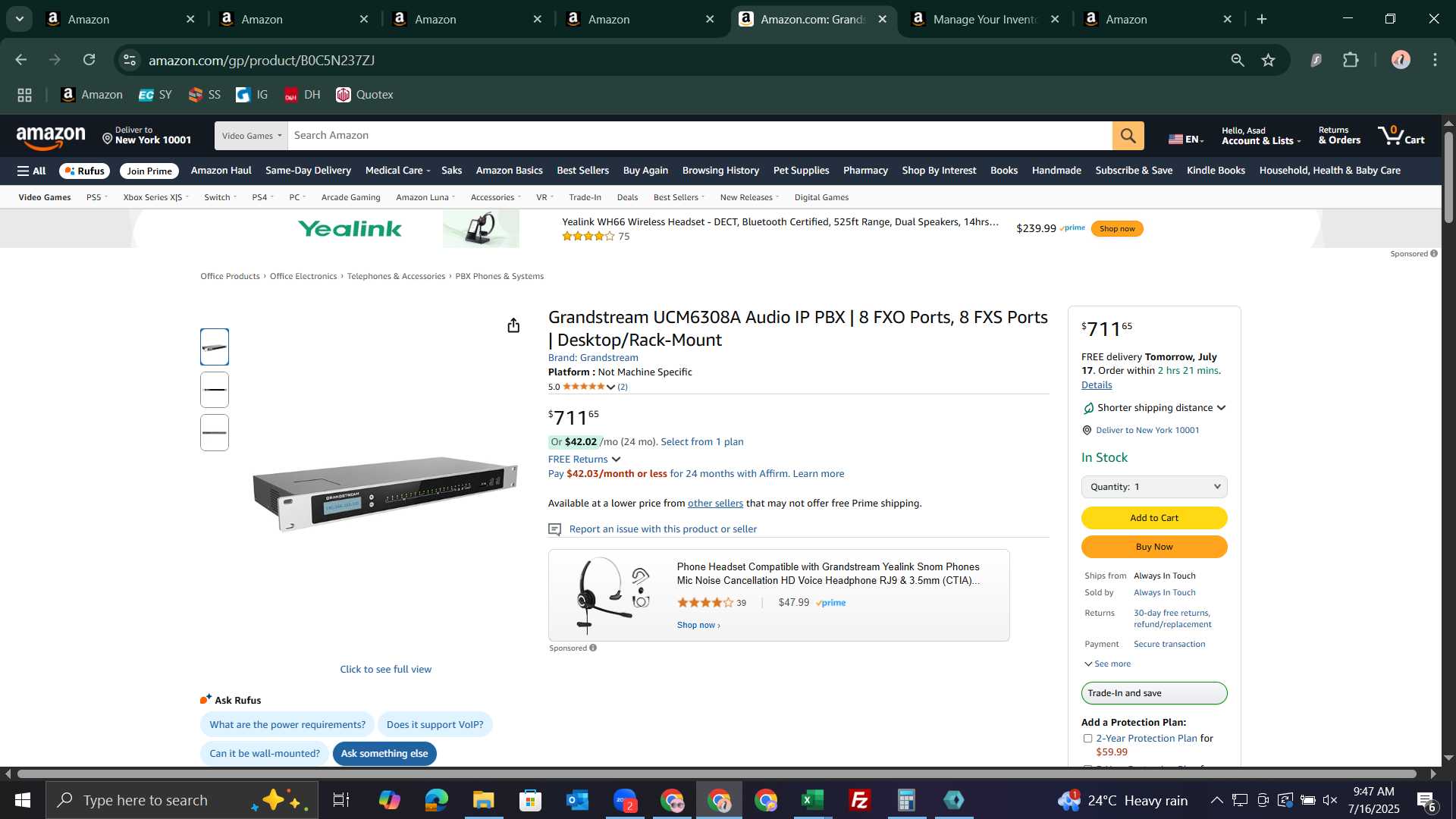Image resolution: width=1456 pixels, height=819 pixels.
Task: Click the Amazon search magnifier button
Action: pos(1128,136)
